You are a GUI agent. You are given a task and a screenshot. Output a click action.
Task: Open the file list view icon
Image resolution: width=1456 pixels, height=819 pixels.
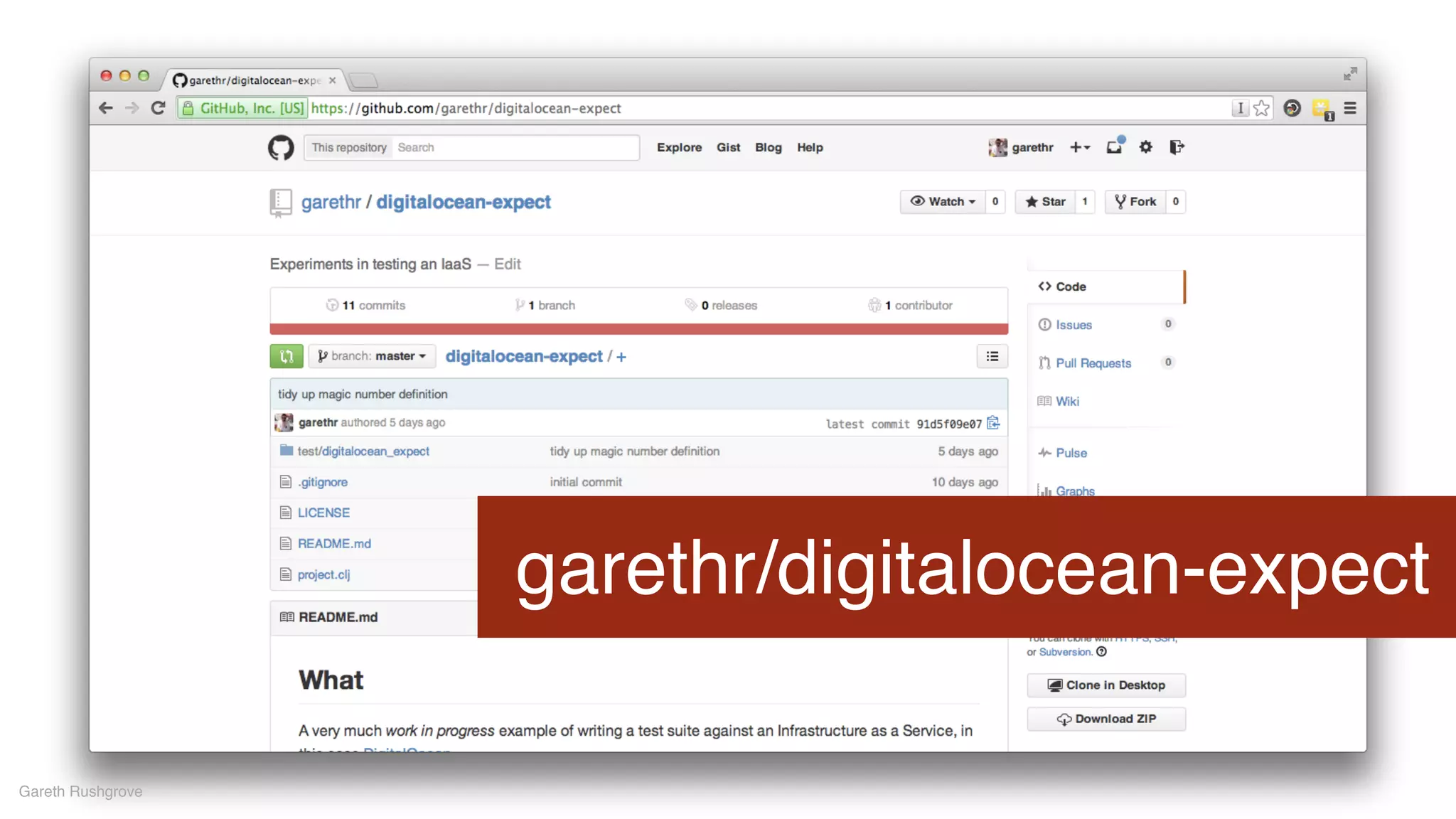tap(992, 356)
